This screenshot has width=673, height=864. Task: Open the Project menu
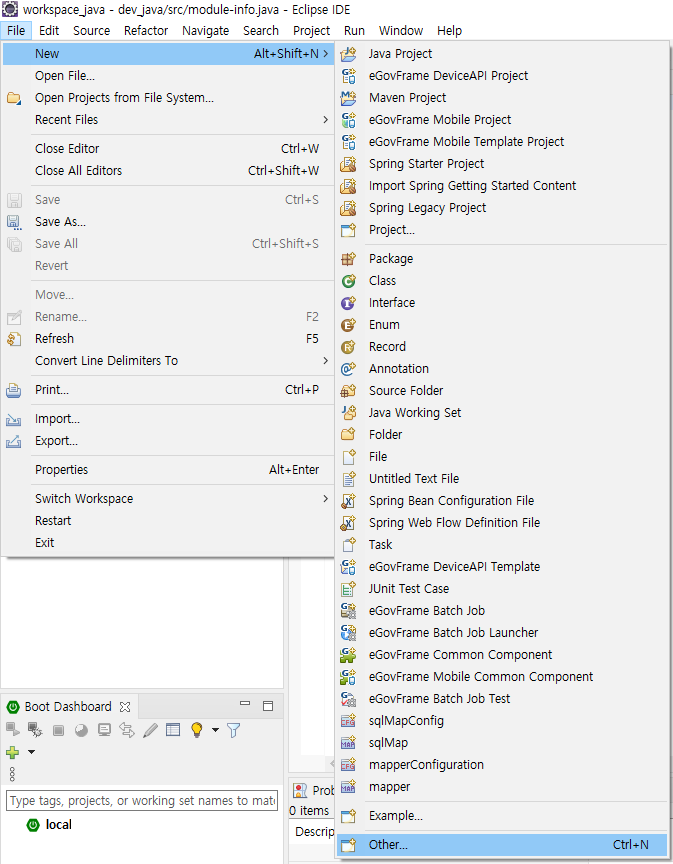311,31
